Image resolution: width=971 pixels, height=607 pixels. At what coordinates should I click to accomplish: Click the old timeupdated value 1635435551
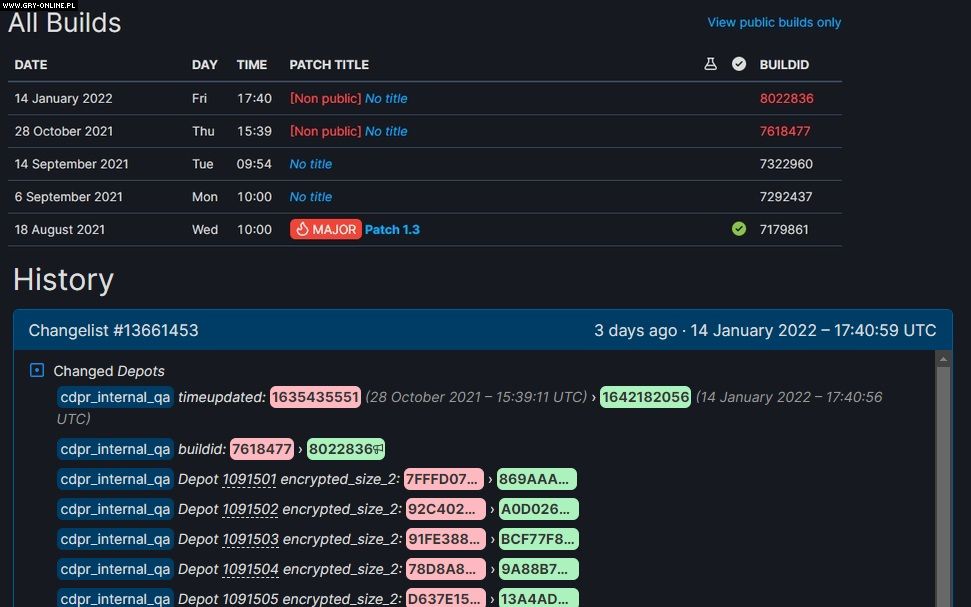314,397
